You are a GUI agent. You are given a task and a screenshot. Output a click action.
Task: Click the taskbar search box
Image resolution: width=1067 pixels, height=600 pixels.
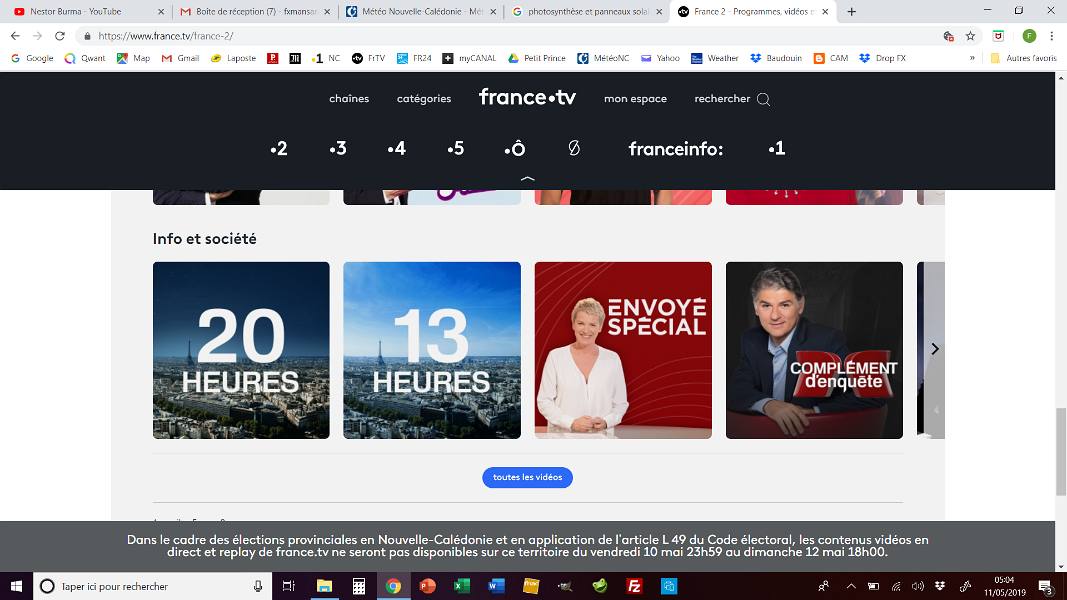pos(152,586)
